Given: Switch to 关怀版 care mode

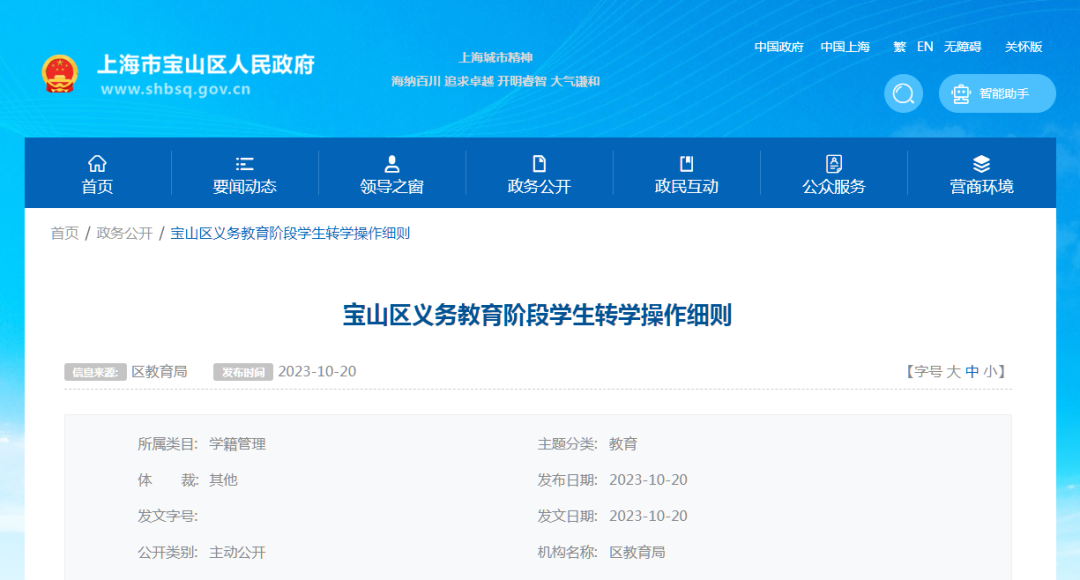Looking at the screenshot, I should coord(1023,47).
